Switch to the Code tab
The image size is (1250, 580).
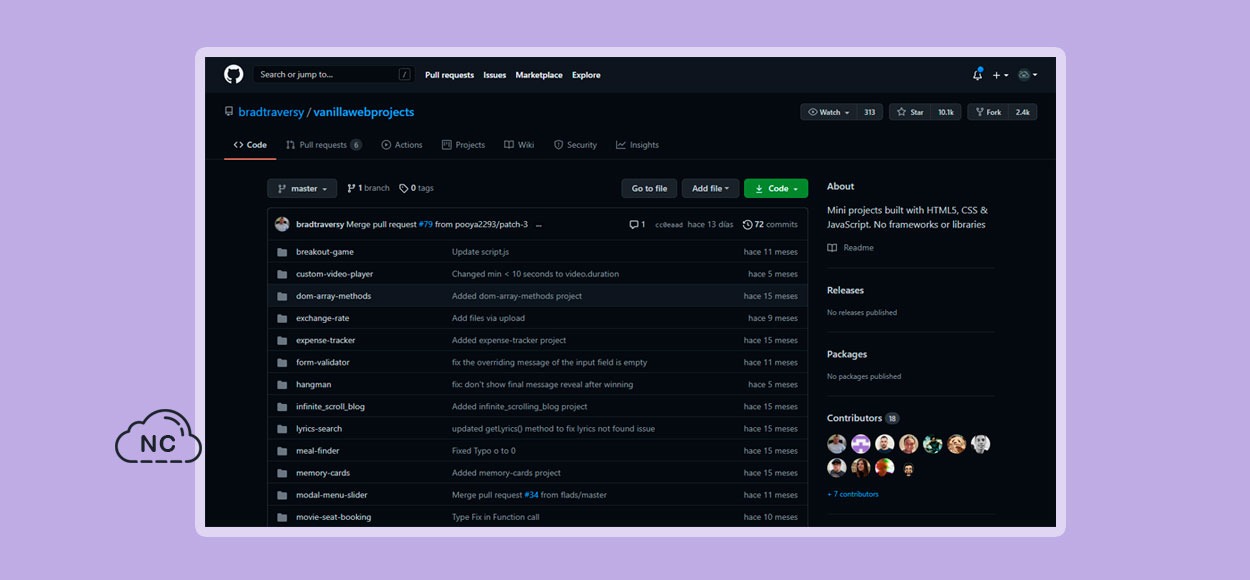(250, 145)
